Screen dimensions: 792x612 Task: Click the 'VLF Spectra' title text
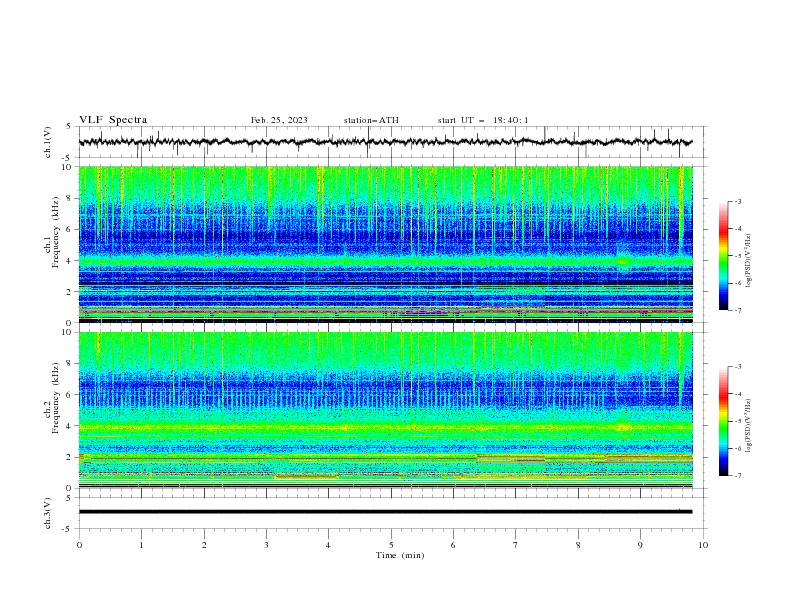pyautogui.click(x=113, y=120)
